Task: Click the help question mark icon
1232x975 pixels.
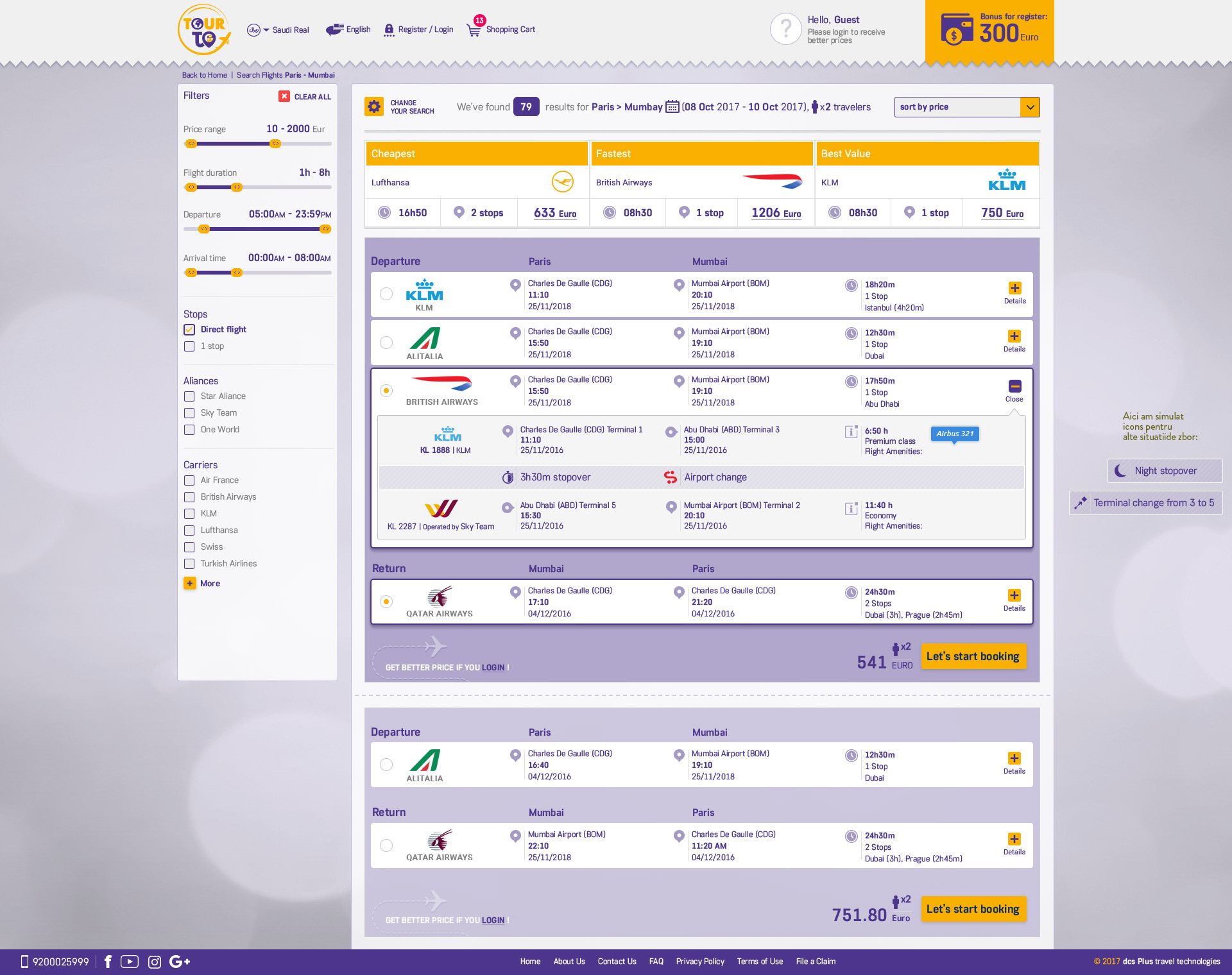Action: (786, 29)
